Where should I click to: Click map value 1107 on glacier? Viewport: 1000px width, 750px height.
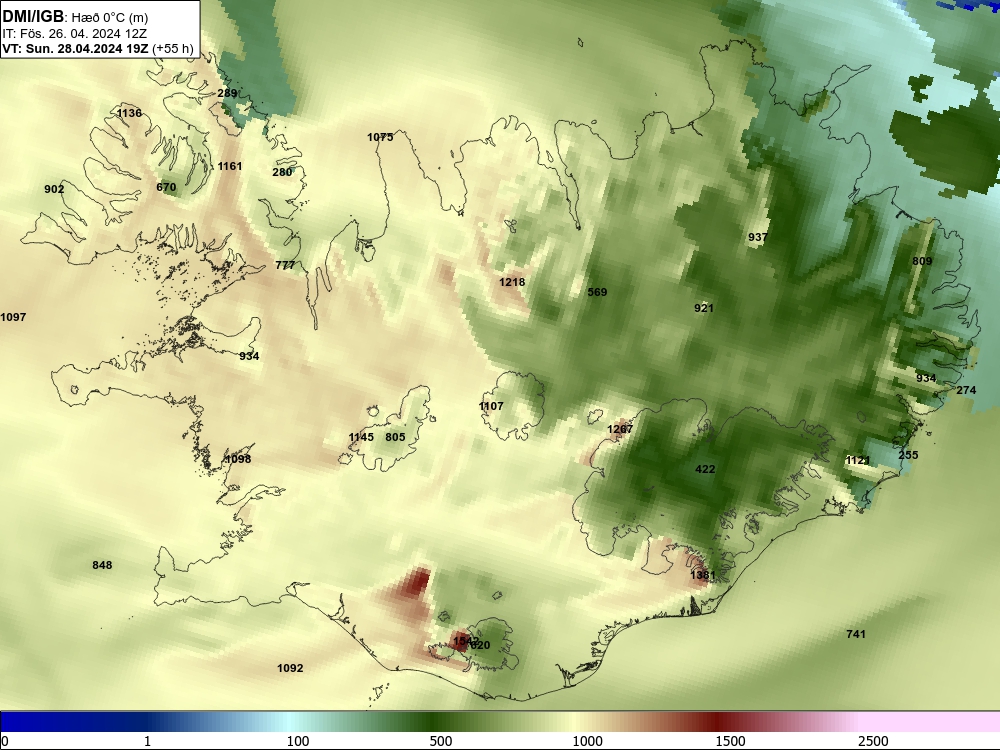[x=491, y=406]
